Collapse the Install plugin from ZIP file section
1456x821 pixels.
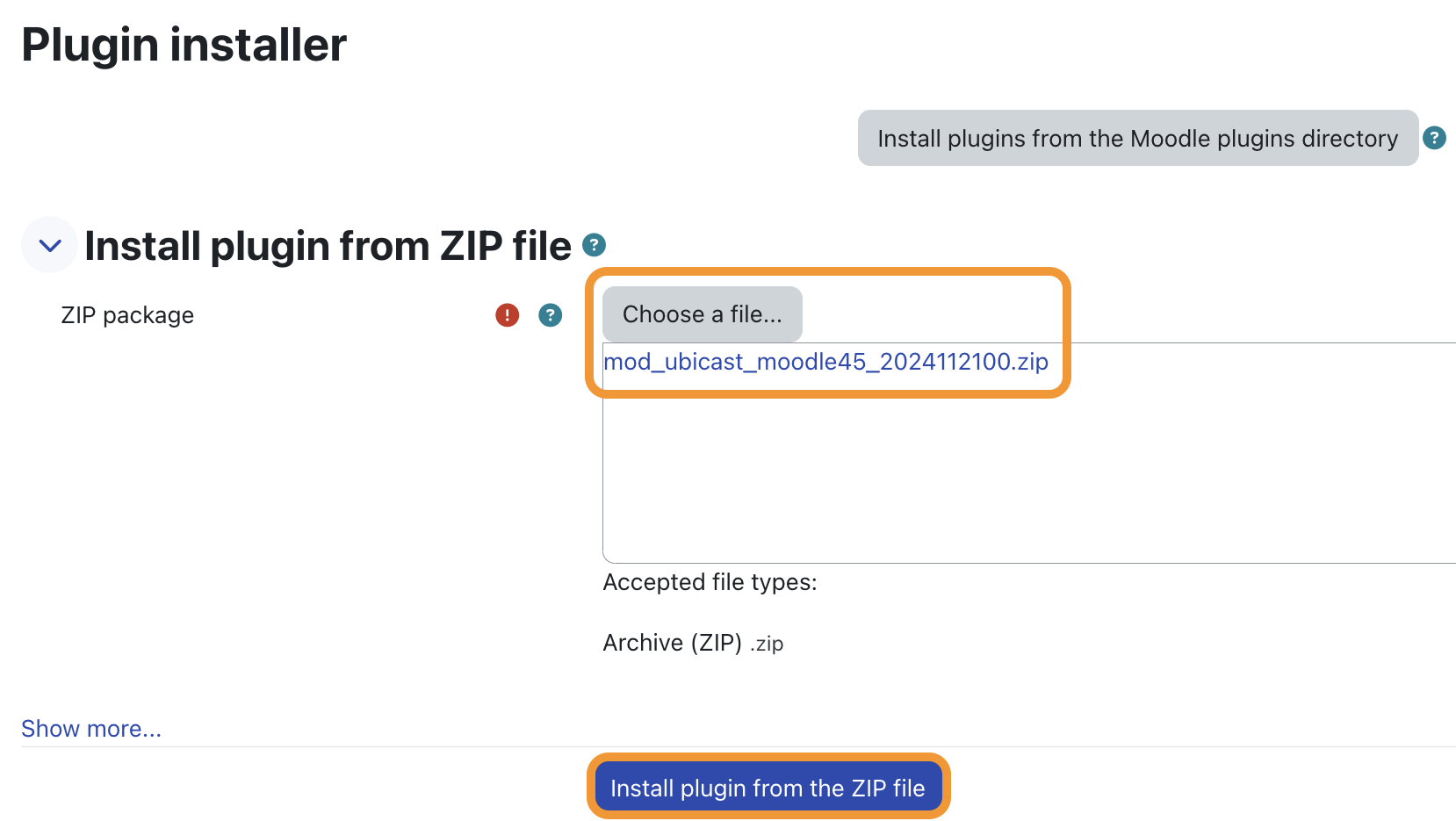[x=50, y=245]
